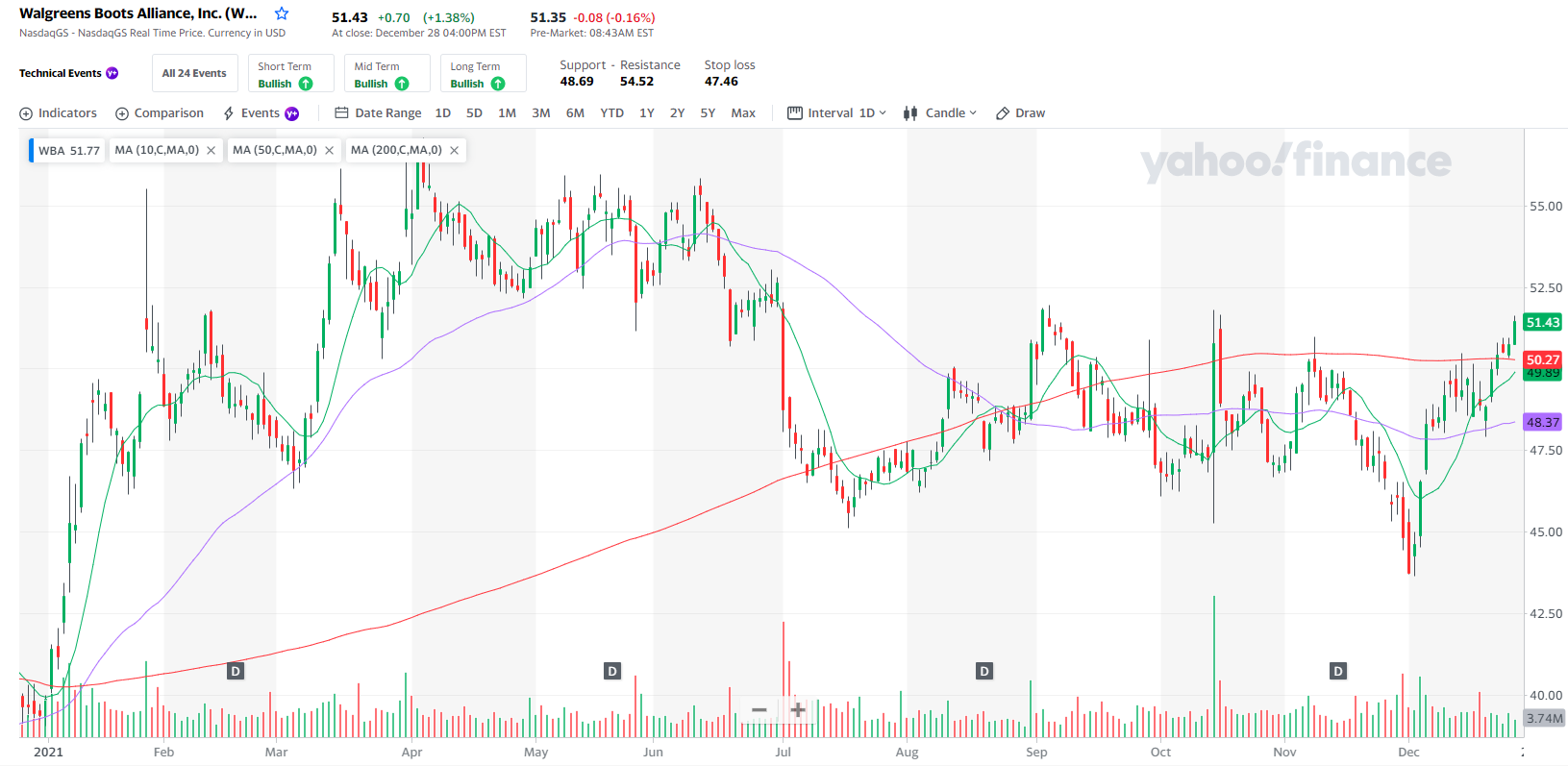Select the 2Y date range
Viewport: 1568px width, 766px height.
pos(677,113)
